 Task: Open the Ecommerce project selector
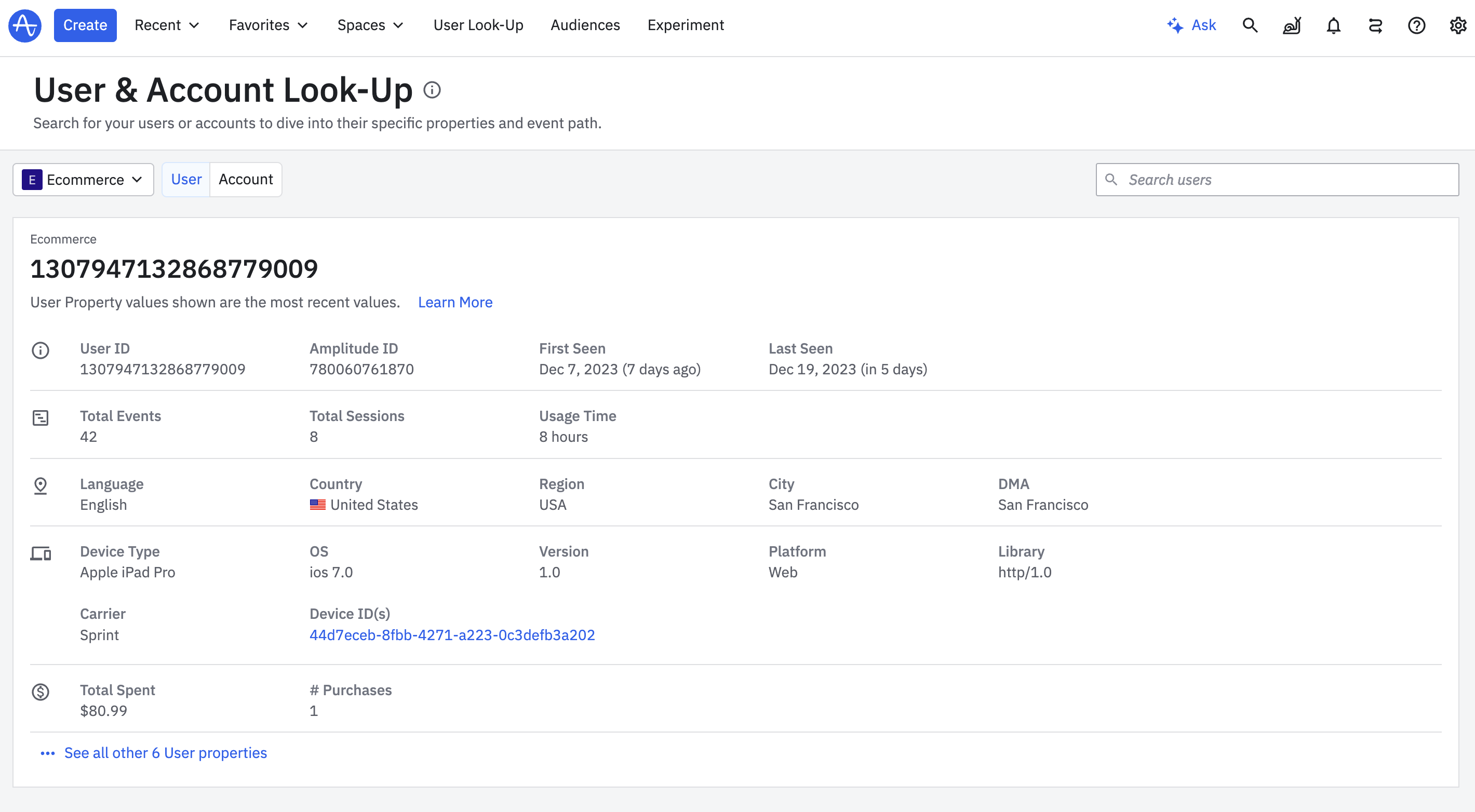click(83, 180)
